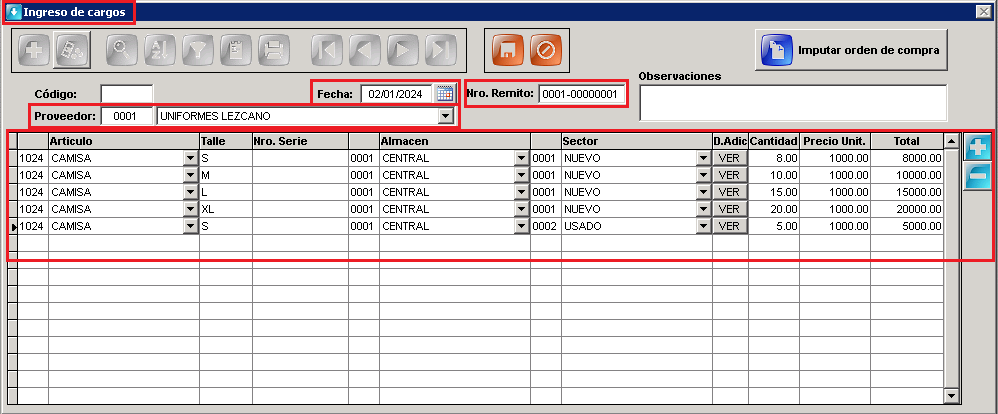Click the Talle cell showing XL

coord(226,209)
